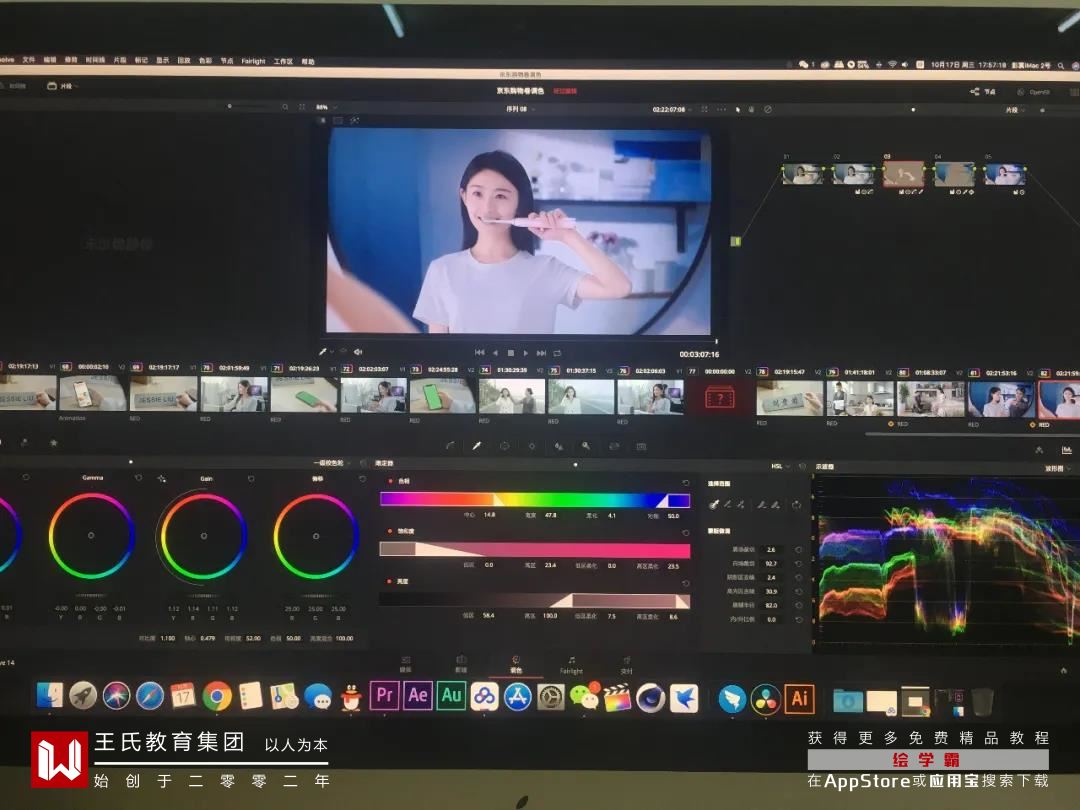The image size is (1080, 810).
Task: Reset the Gain color wheel
Action: pos(251,478)
